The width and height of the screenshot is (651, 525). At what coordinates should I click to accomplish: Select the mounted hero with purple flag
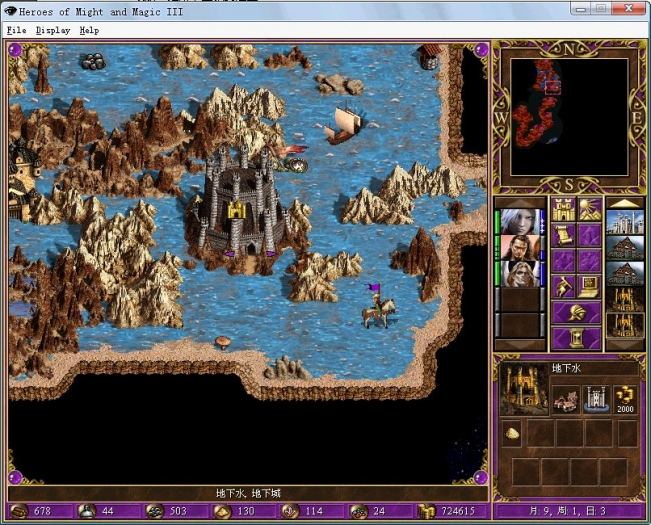click(378, 306)
